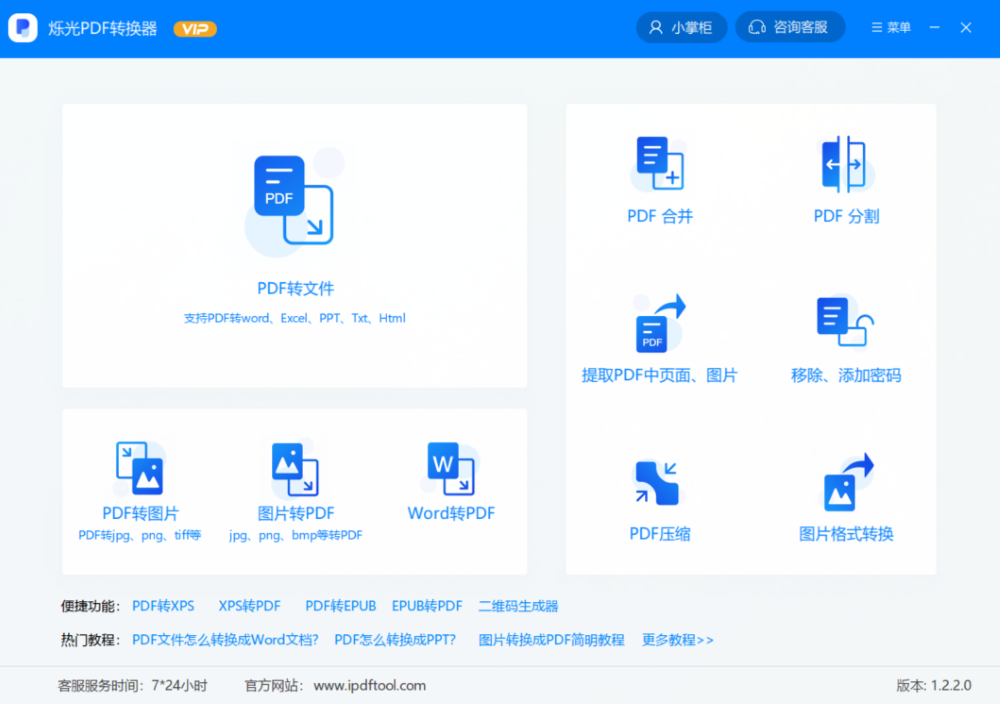Click the 小掌柜 account button
1000x704 pixels.
pos(681,28)
